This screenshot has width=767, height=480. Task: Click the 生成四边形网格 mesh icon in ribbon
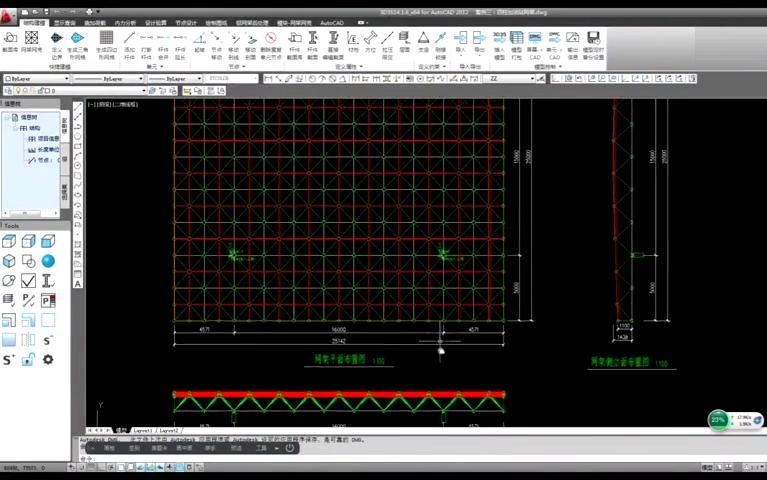[106, 38]
